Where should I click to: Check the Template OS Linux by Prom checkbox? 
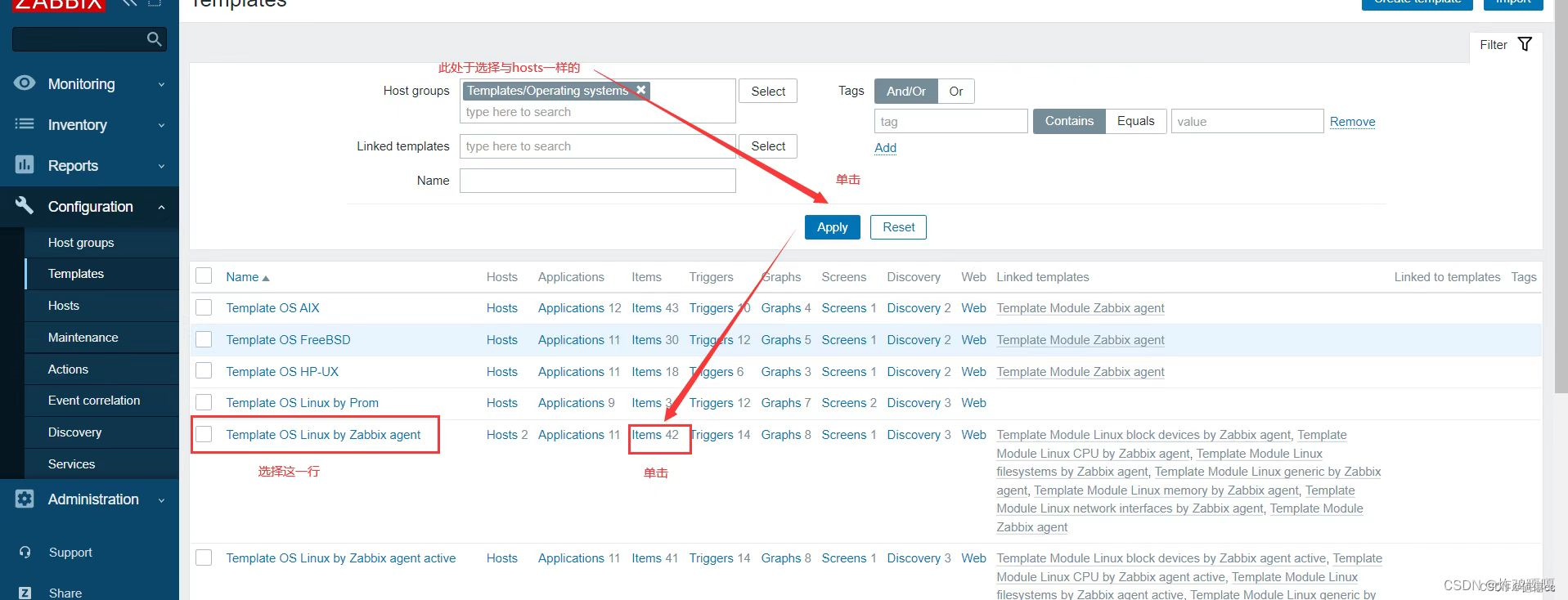(204, 402)
